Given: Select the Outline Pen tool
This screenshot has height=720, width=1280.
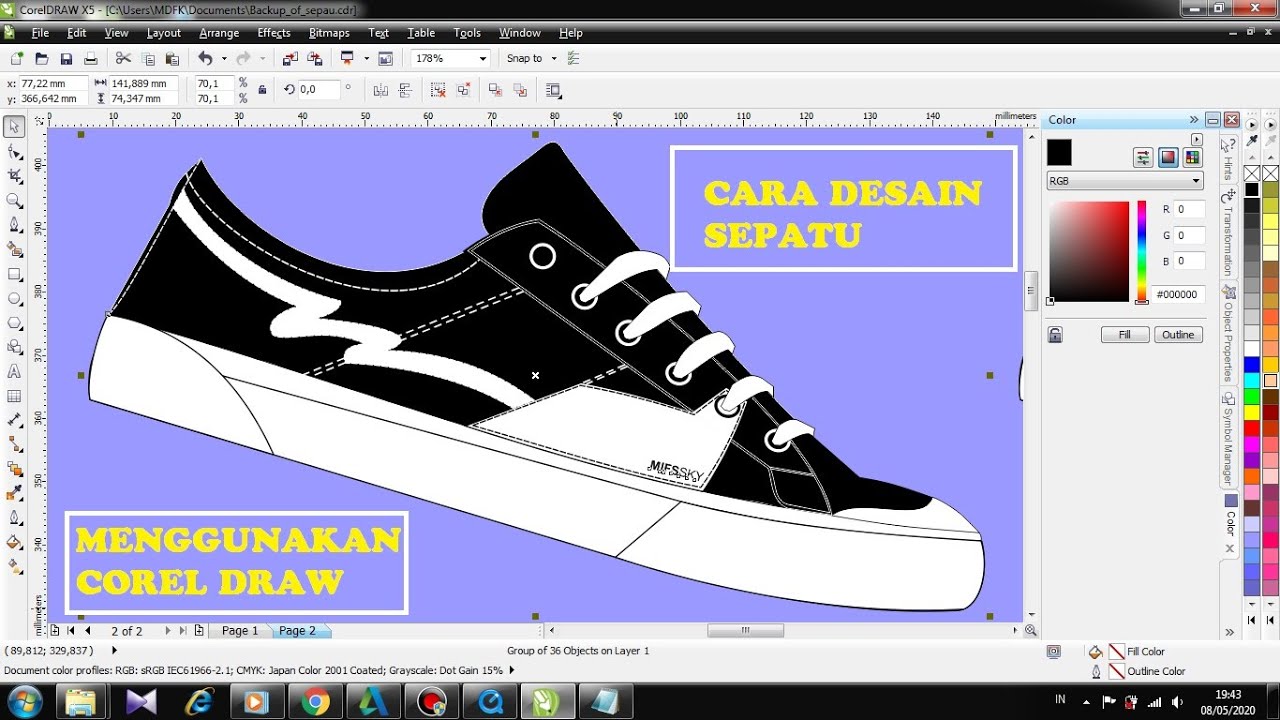Looking at the screenshot, I should pyautogui.click(x=14, y=518).
